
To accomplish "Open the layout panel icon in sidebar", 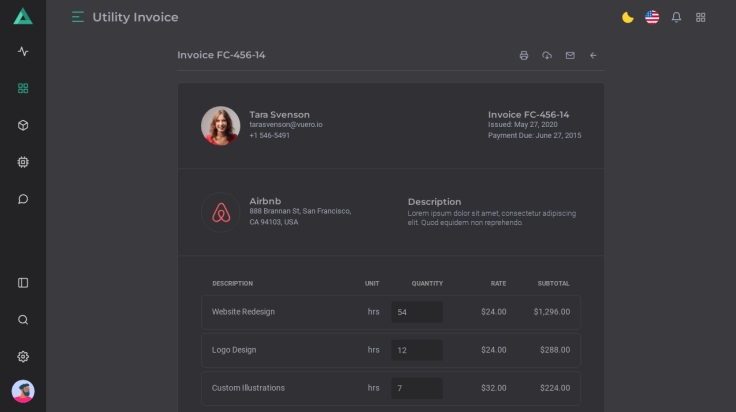I will pyautogui.click(x=23, y=283).
